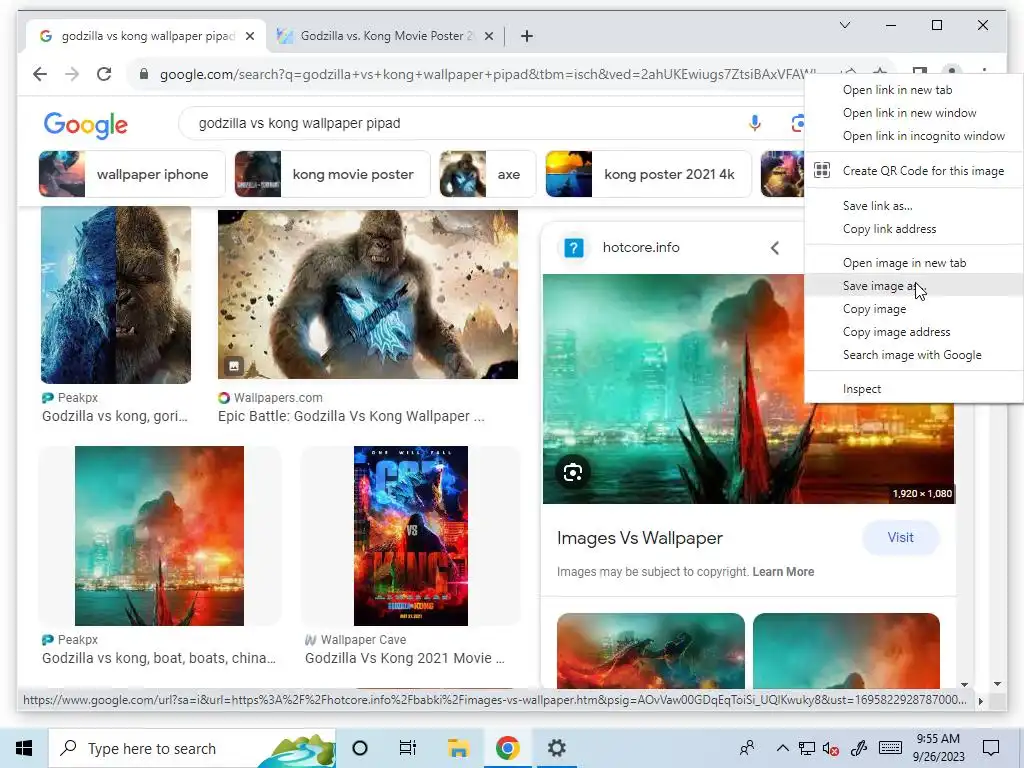Click the taskbar 'Type here to search' box
Screen dimensions: 1024x768
(x=192, y=748)
